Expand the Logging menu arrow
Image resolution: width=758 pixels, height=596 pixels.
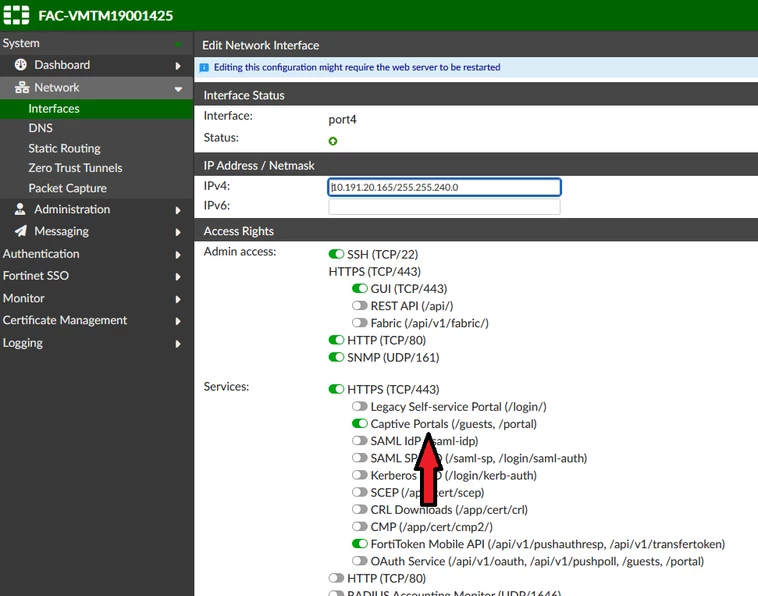(x=178, y=344)
